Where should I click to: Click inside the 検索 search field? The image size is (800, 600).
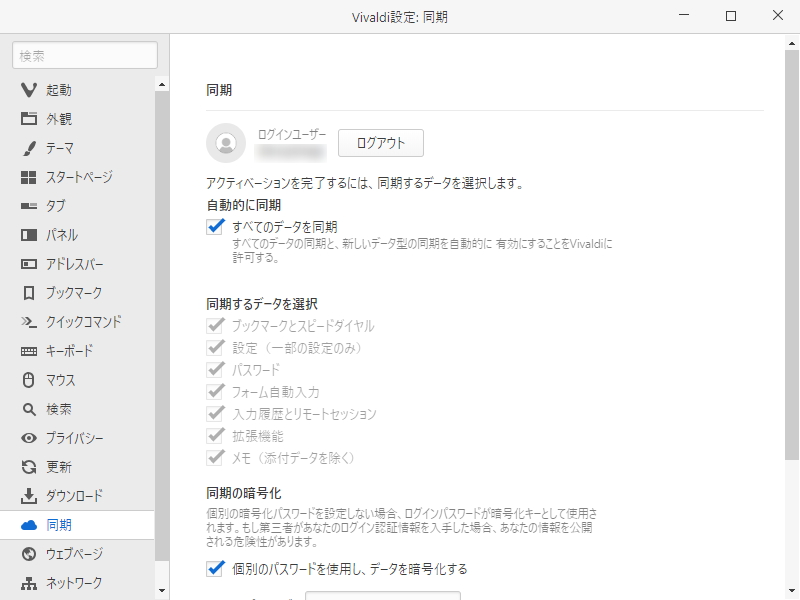click(x=83, y=55)
